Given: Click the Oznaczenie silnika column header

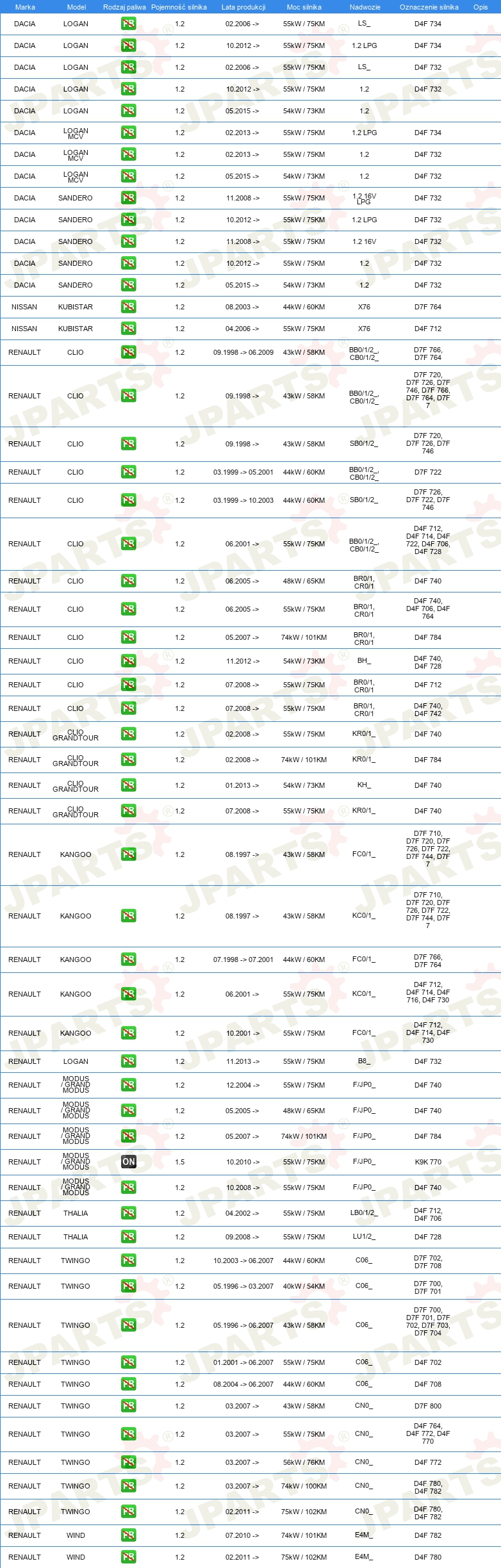Looking at the screenshot, I should [429, 7].
